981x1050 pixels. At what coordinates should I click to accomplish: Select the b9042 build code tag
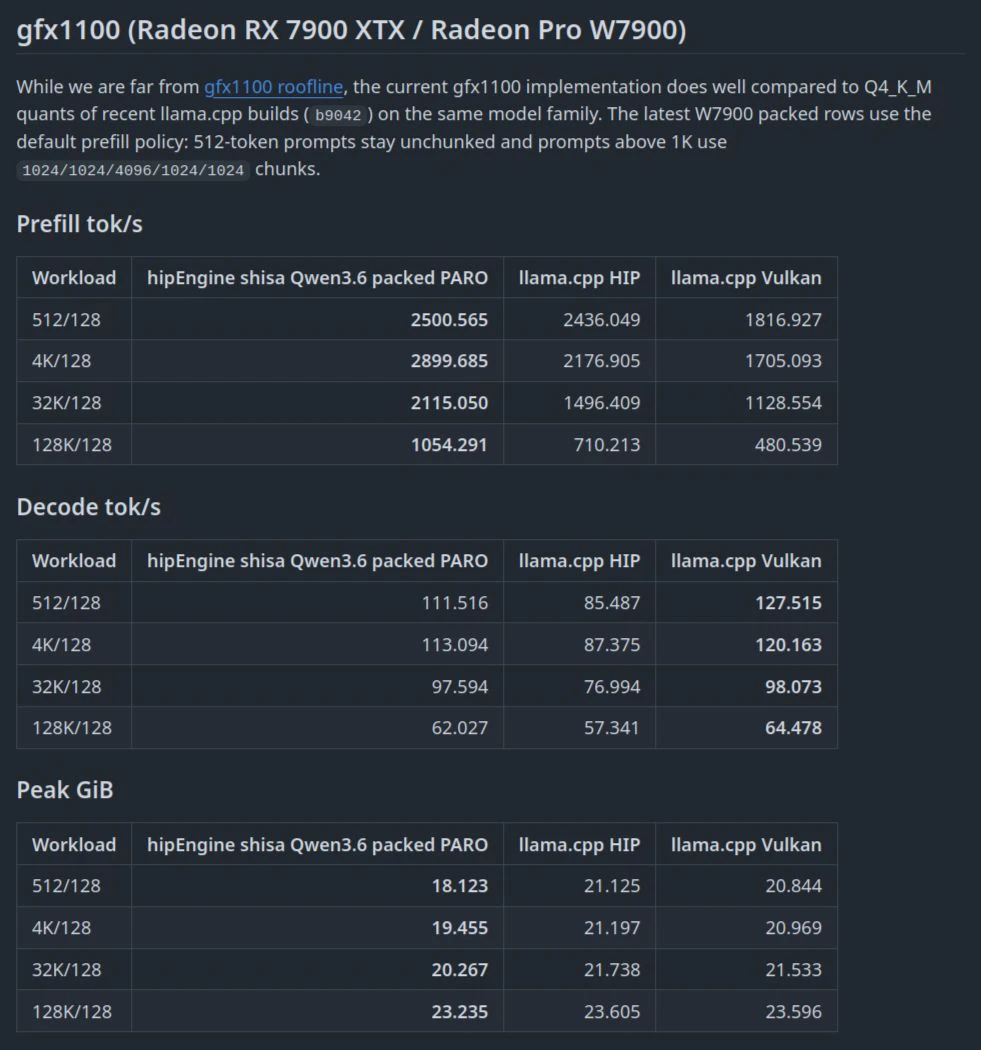pos(337,115)
